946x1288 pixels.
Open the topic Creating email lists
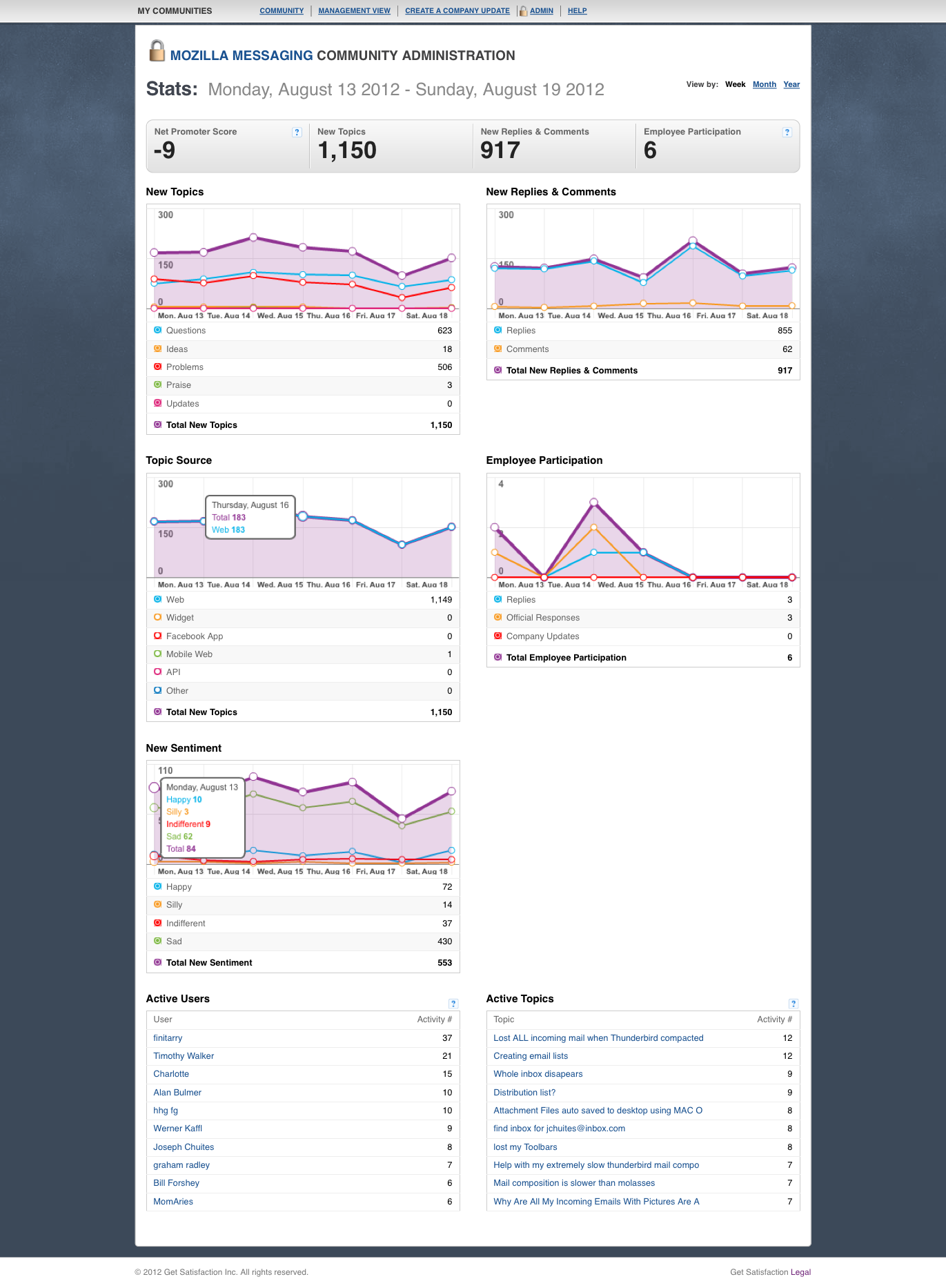click(531, 1056)
